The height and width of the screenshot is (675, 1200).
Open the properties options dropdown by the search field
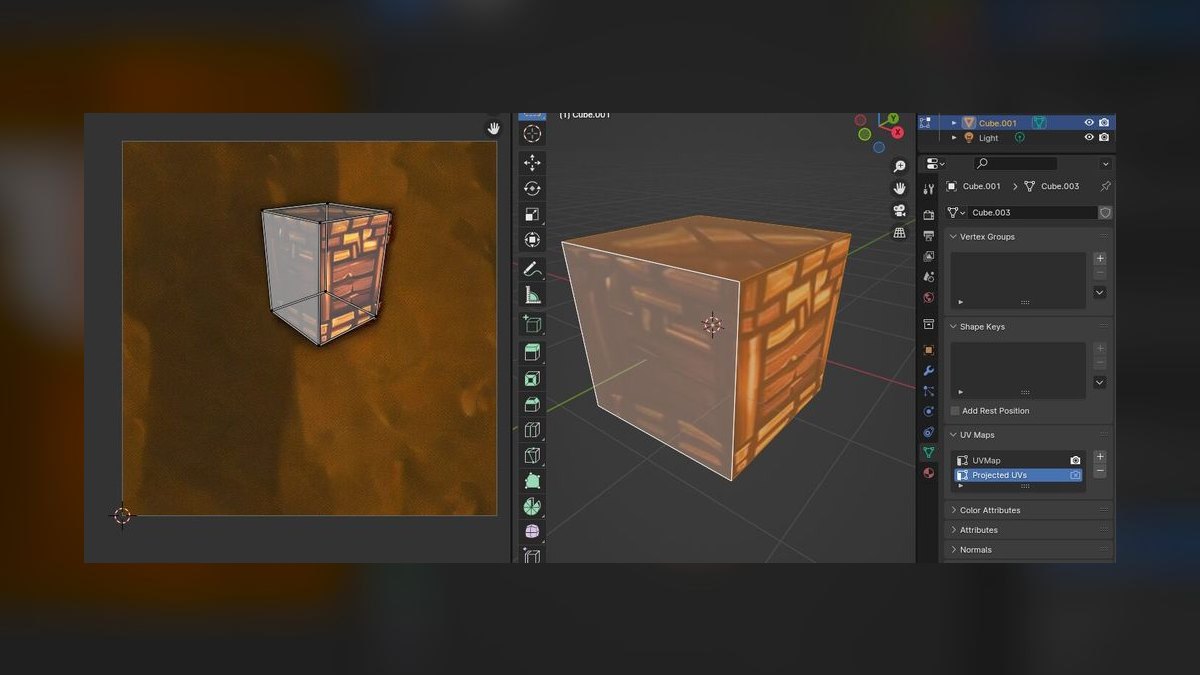1105,163
